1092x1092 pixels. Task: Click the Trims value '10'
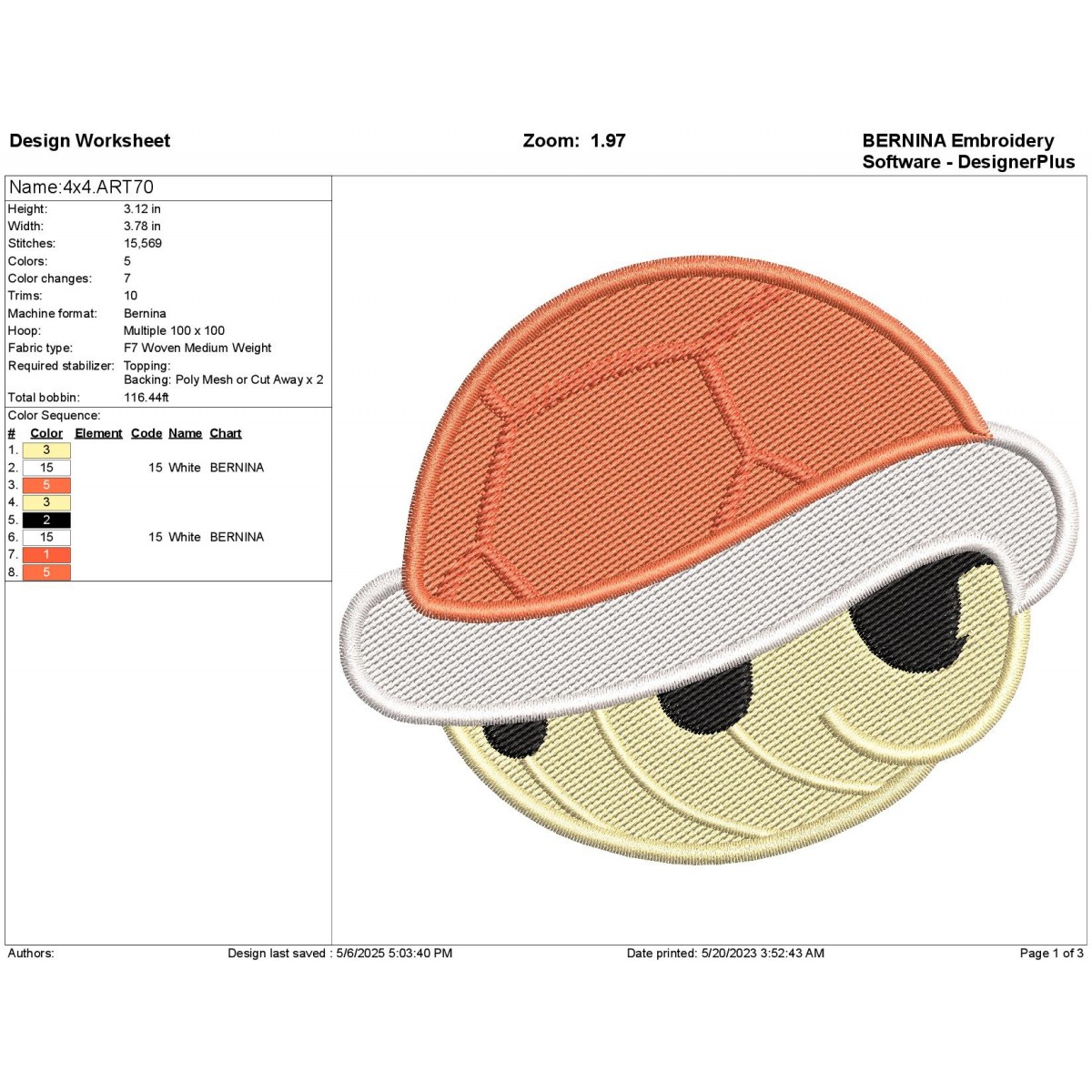131,296
